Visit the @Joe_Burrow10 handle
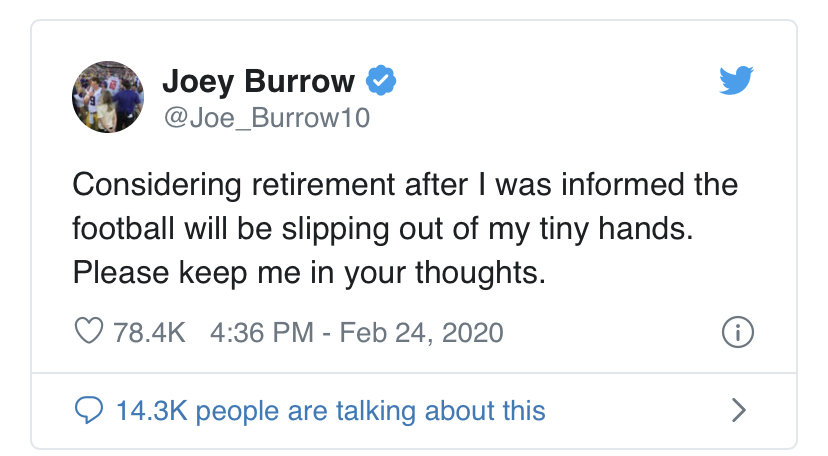Viewport: 828px width, 456px height. (267, 118)
